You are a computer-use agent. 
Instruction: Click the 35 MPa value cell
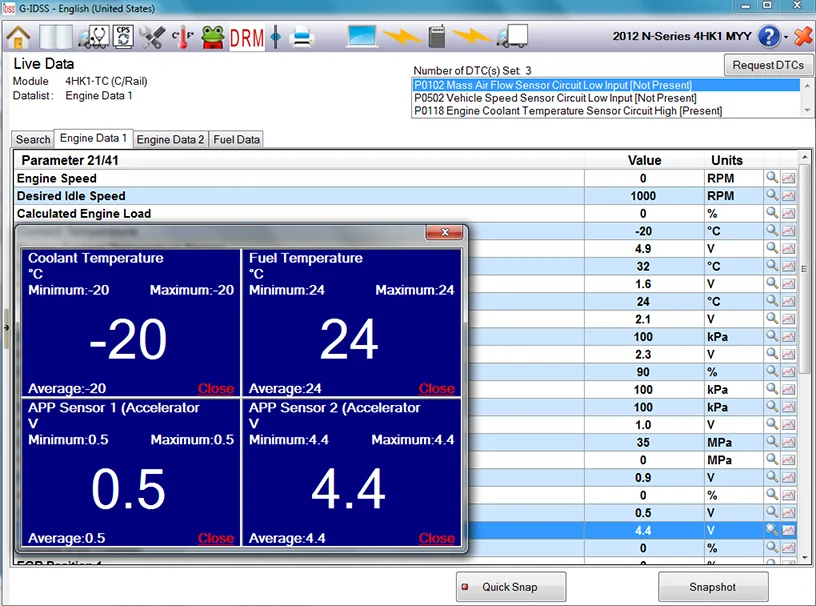tap(643, 443)
